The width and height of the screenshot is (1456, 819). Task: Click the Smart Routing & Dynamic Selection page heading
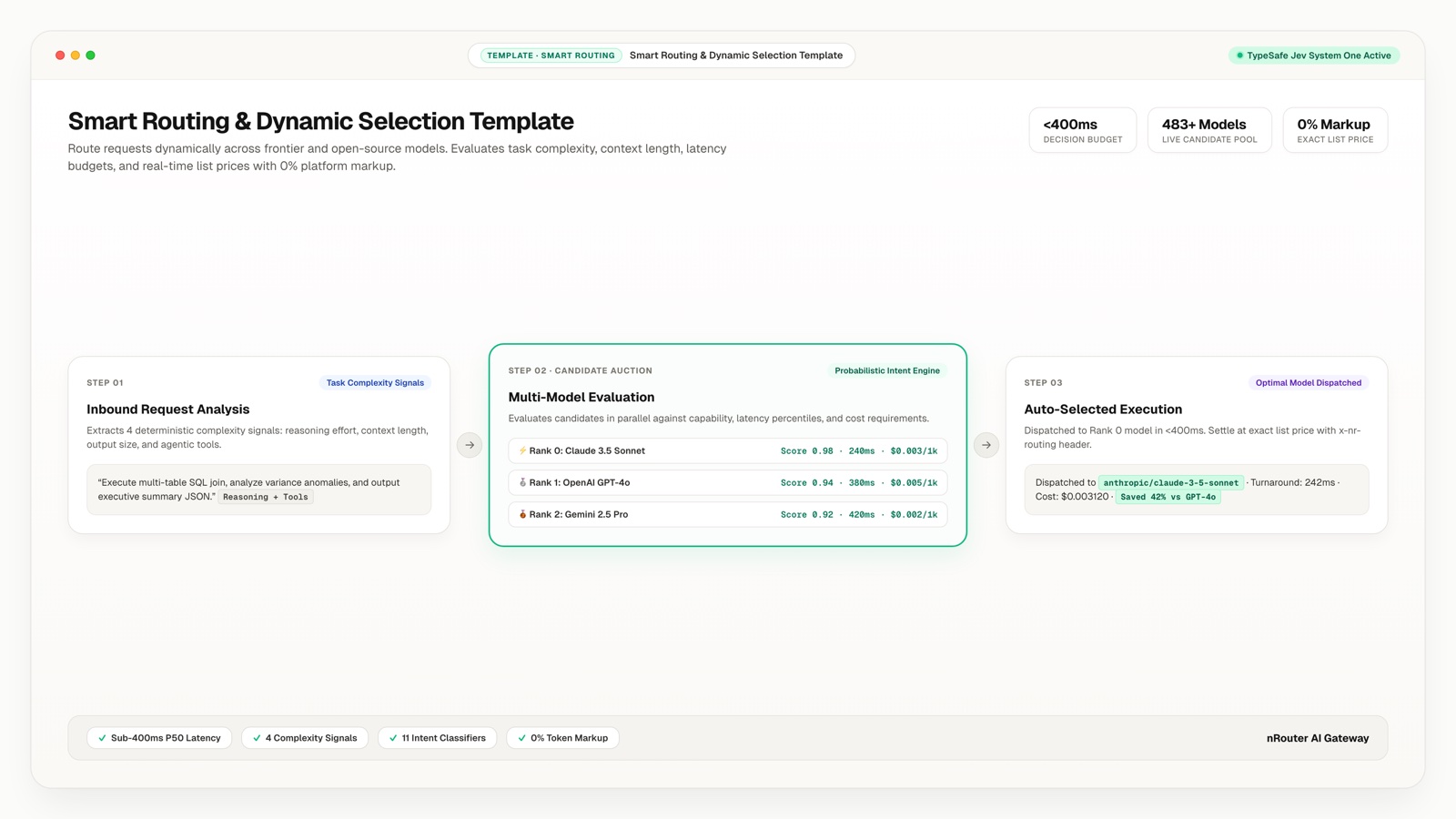tap(320, 121)
